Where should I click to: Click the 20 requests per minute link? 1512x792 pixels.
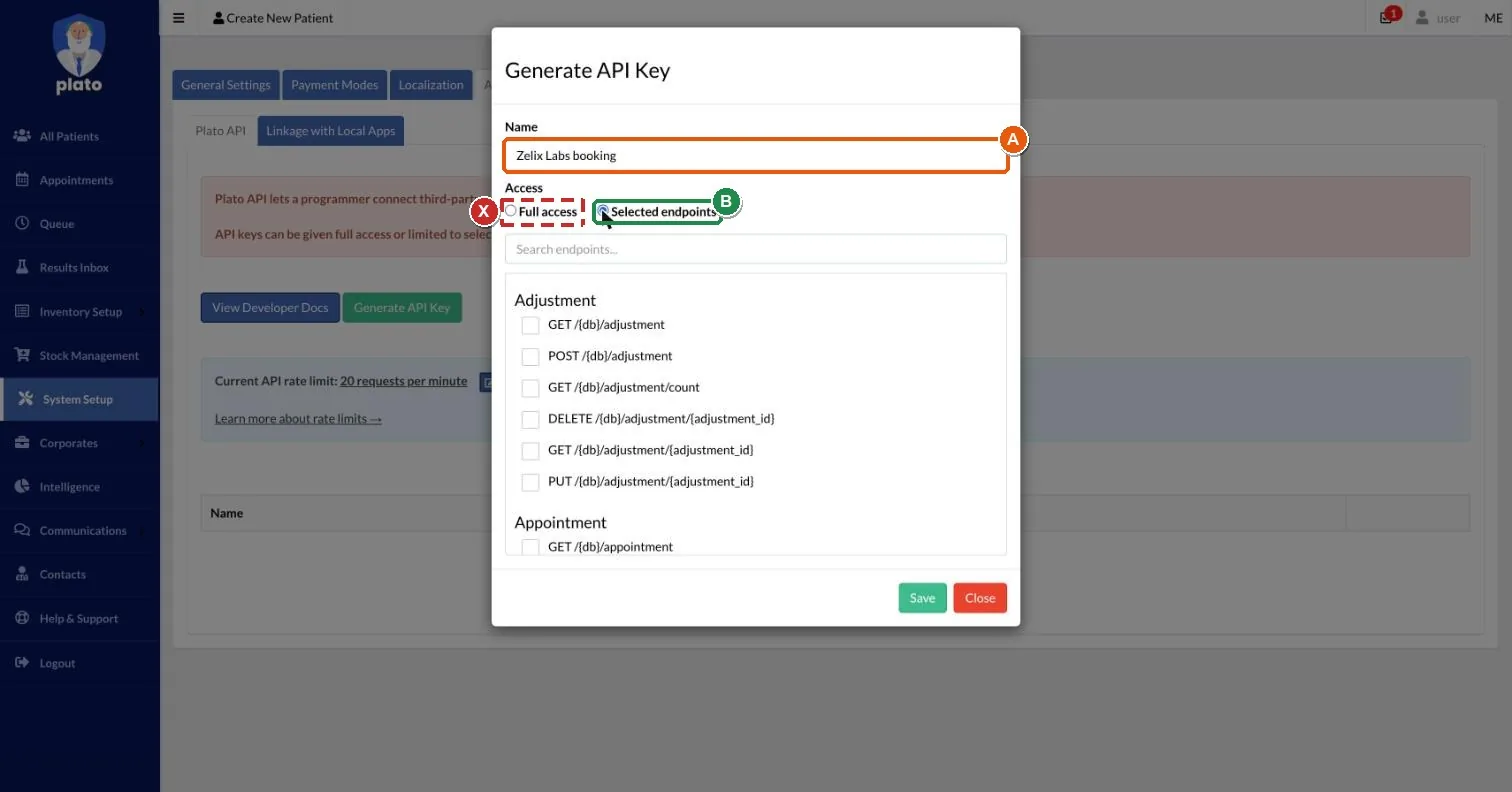coord(403,381)
